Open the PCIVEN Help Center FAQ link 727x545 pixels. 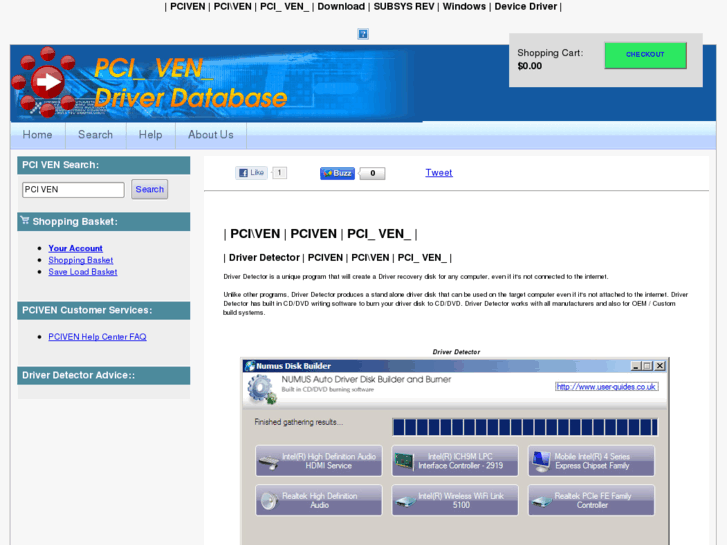tap(97, 337)
